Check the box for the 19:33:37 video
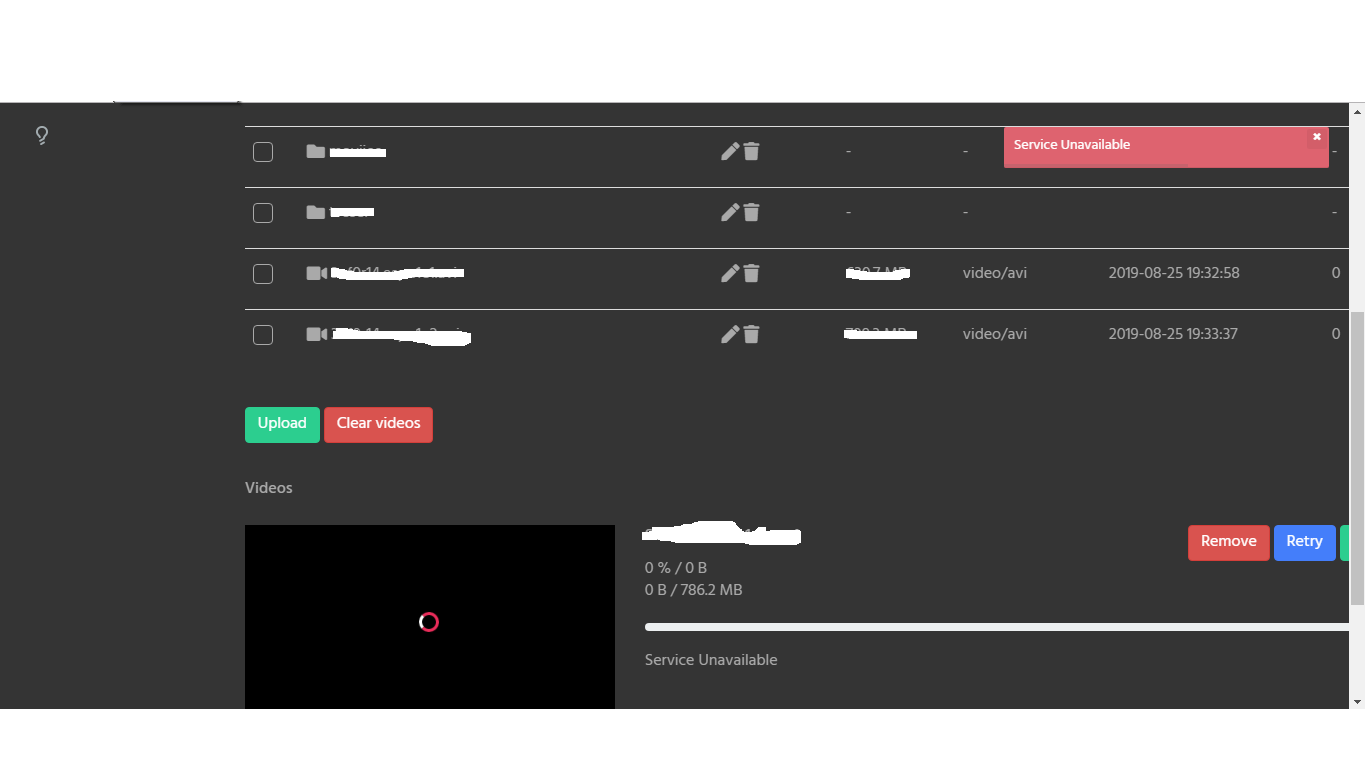Screen dimensions: 1366x768 pos(263,335)
